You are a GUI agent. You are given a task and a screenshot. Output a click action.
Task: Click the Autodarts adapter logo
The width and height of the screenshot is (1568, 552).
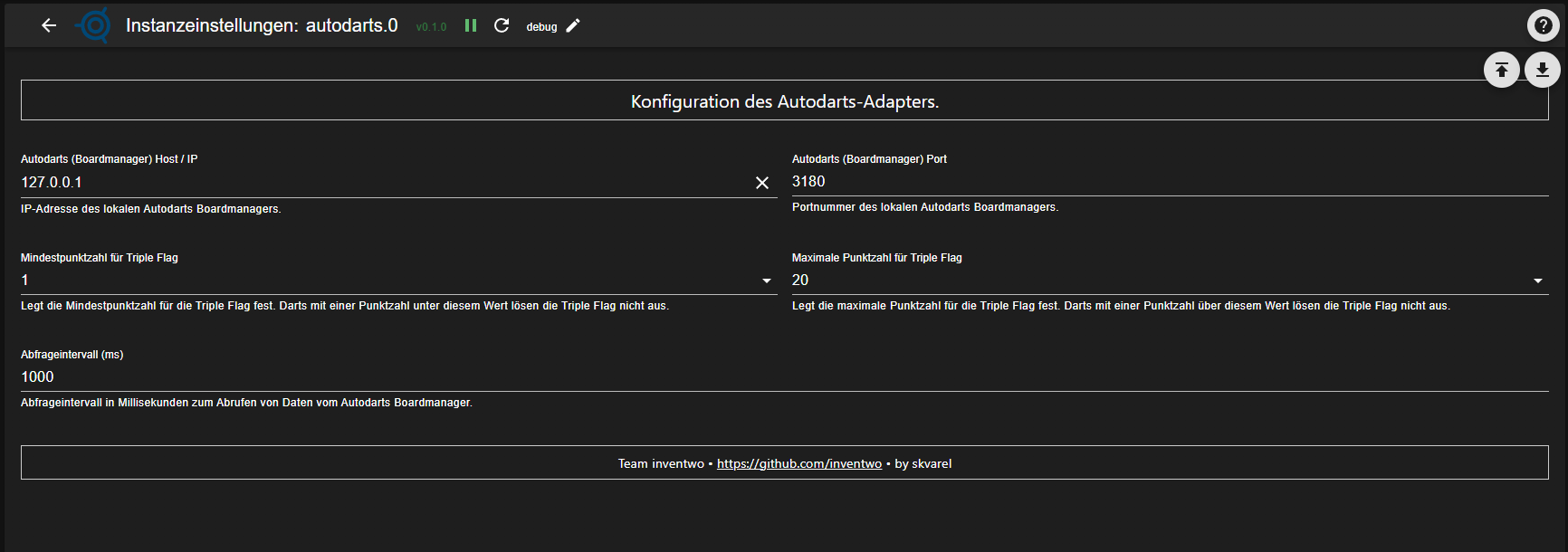click(93, 25)
